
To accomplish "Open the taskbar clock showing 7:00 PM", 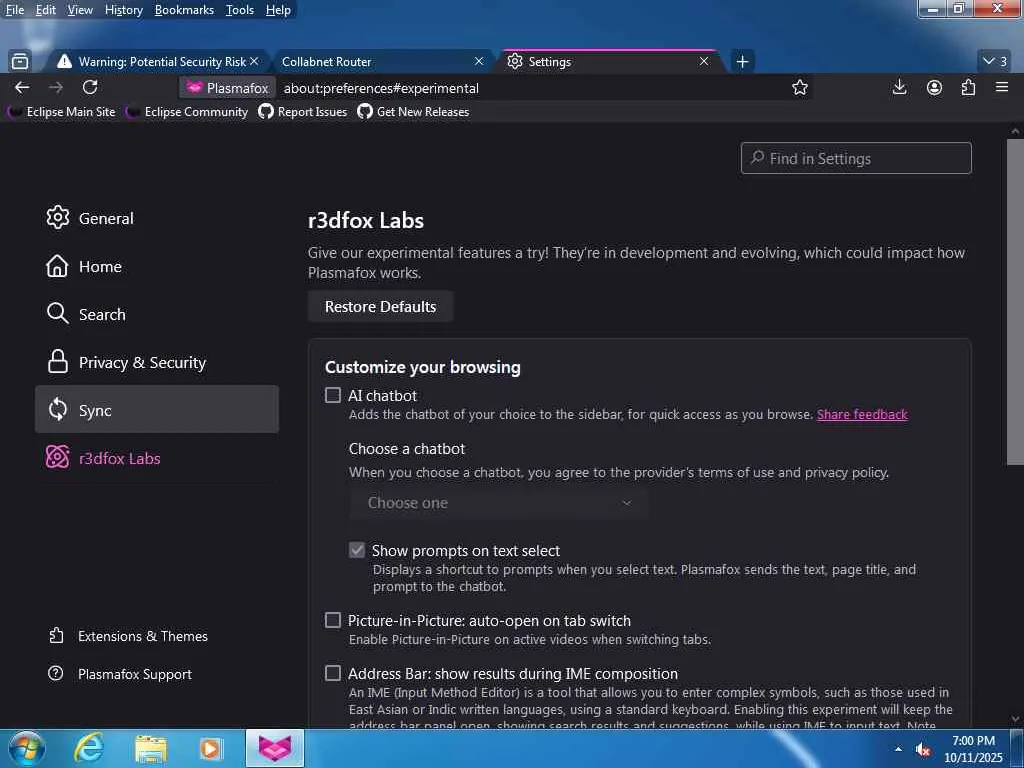I will pyautogui.click(x=973, y=749).
